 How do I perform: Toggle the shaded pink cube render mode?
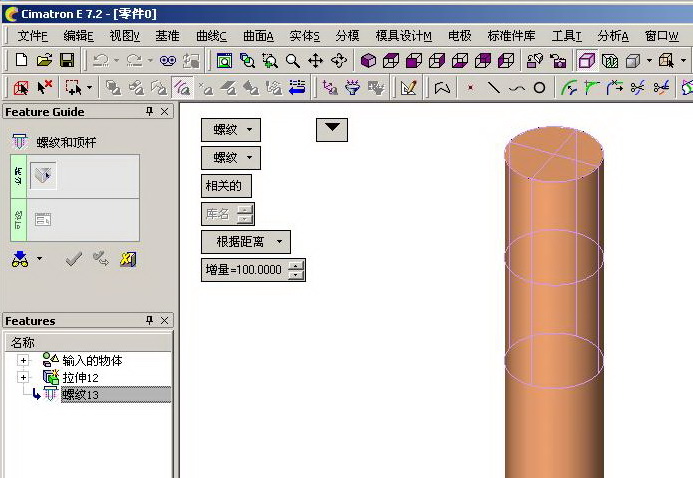tap(586, 60)
